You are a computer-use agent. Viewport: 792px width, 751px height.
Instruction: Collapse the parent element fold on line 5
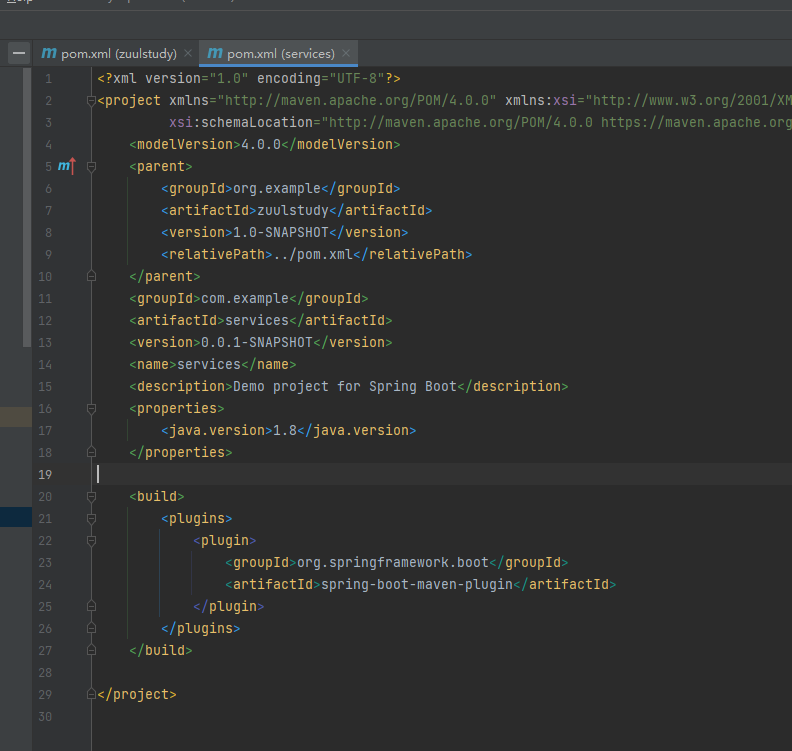pyautogui.click(x=91, y=167)
